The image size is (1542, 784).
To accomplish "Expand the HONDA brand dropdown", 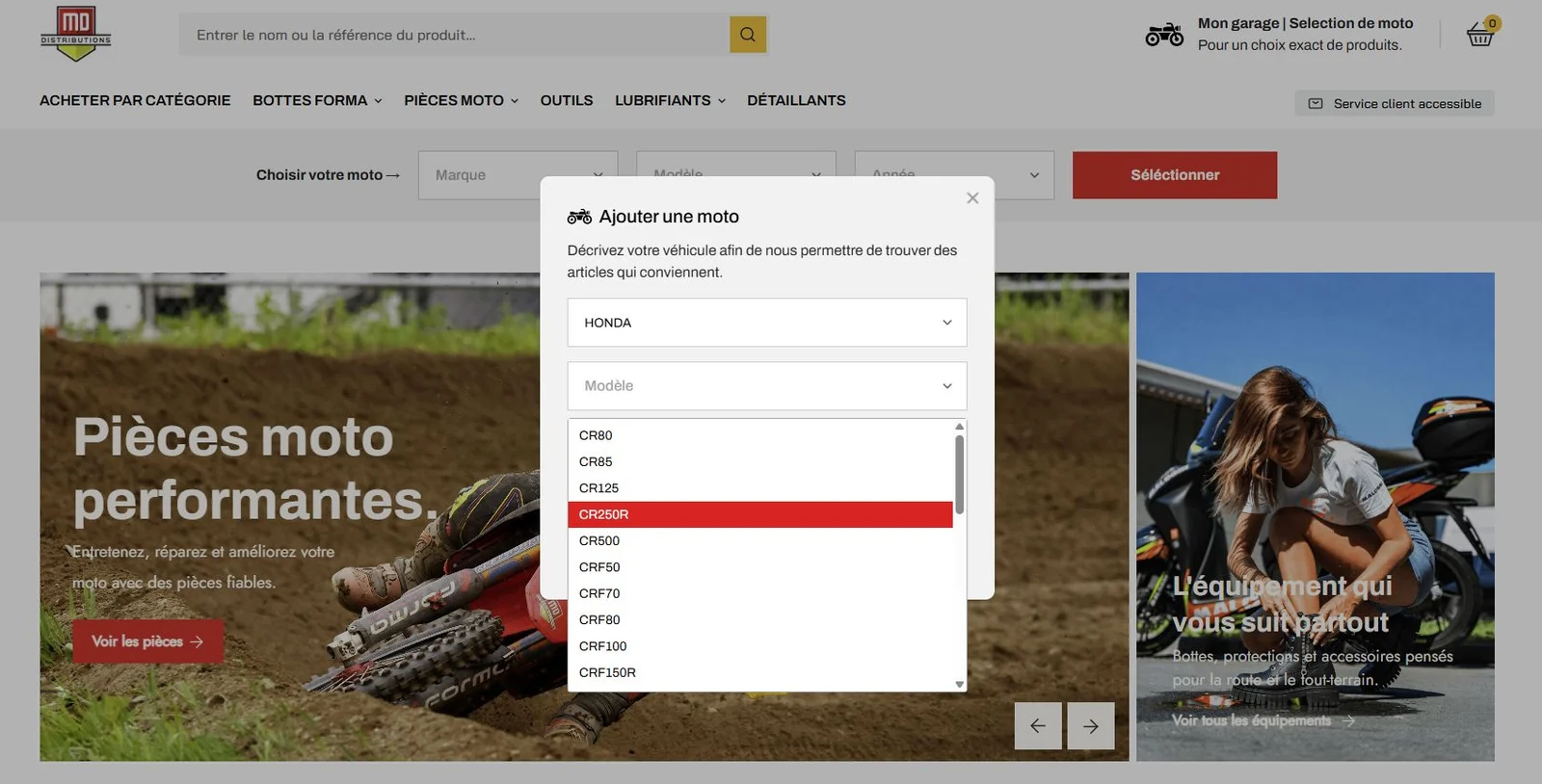I will [x=767, y=323].
